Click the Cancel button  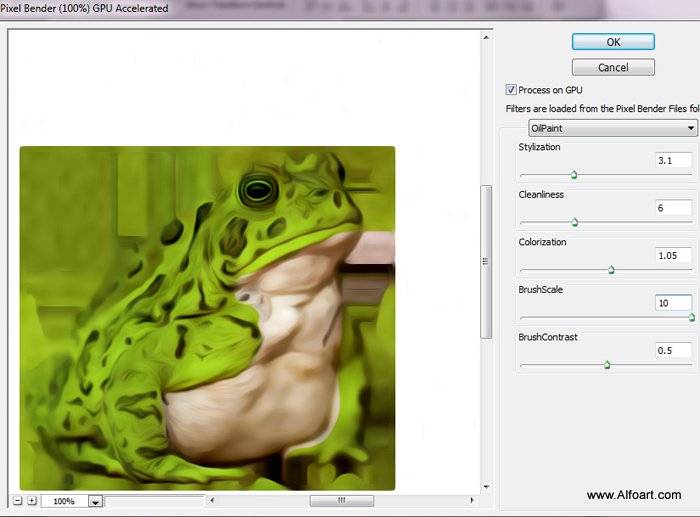(x=613, y=67)
